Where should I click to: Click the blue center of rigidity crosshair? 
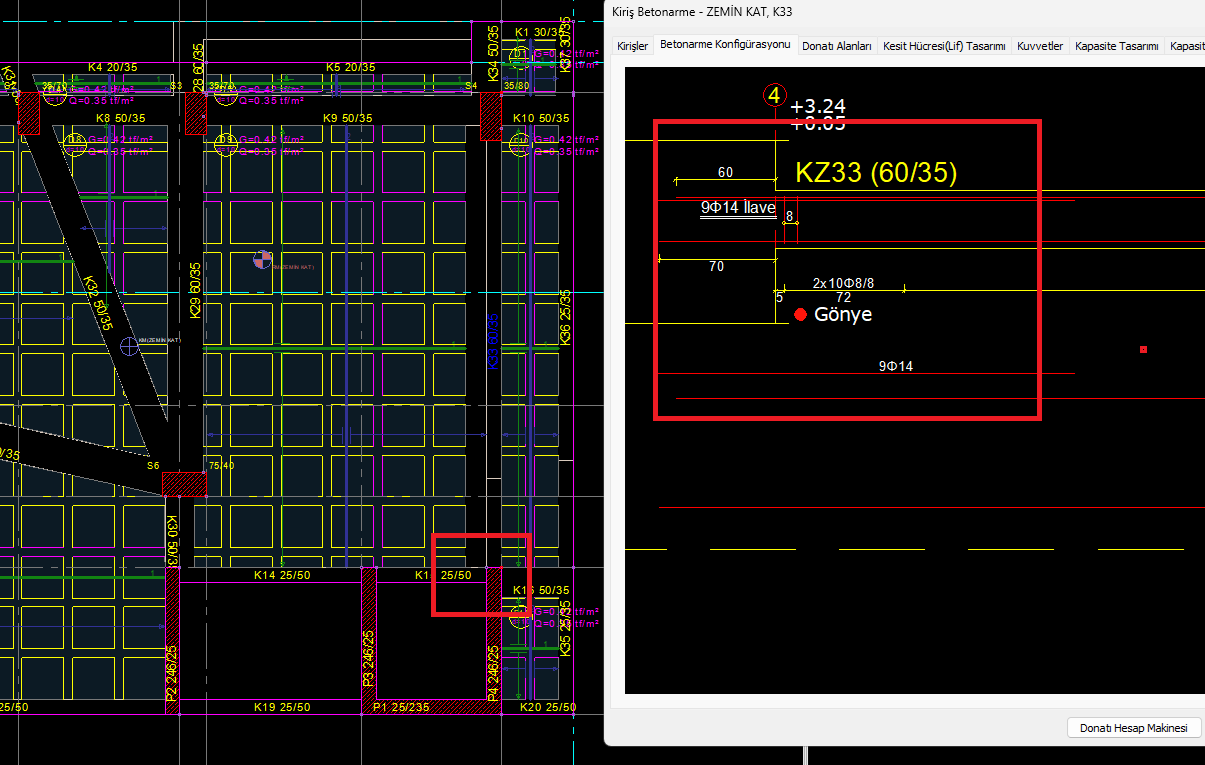130,347
